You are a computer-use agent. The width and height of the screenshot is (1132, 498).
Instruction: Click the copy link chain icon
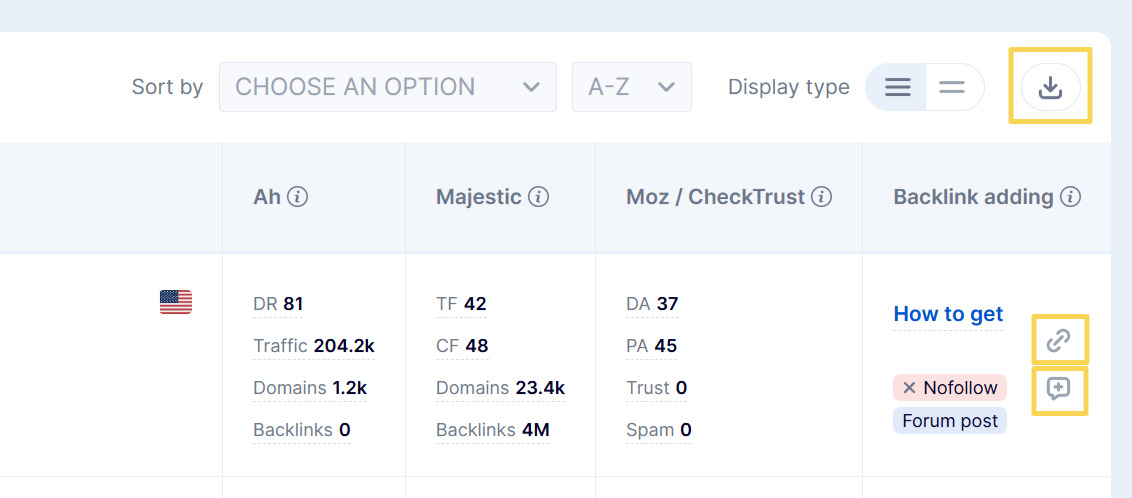(x=1058, y=341)
